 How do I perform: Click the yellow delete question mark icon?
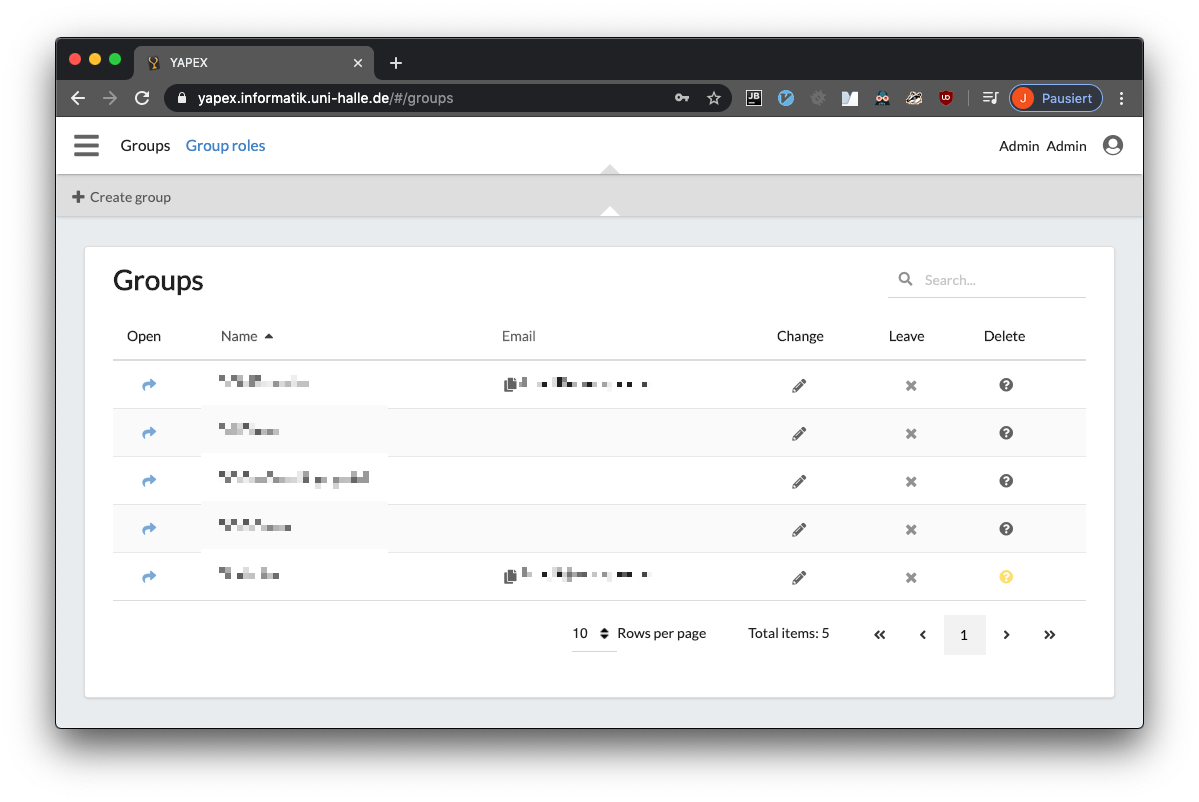(1006, 577)
